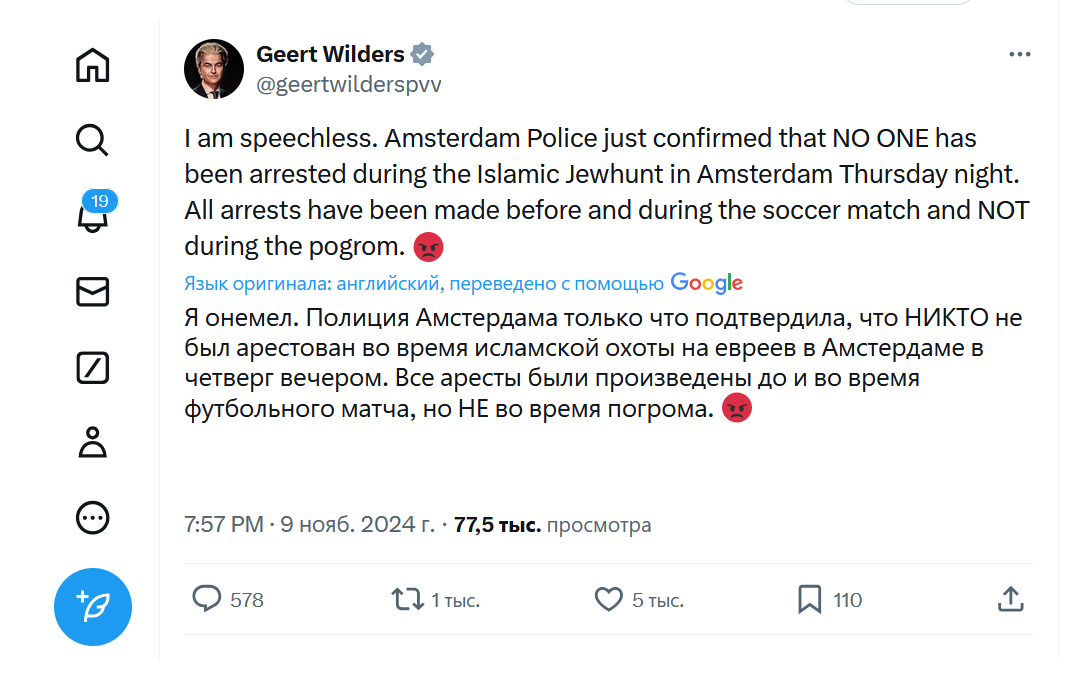Click the @geertwilderspvv handle

[349, 85]
